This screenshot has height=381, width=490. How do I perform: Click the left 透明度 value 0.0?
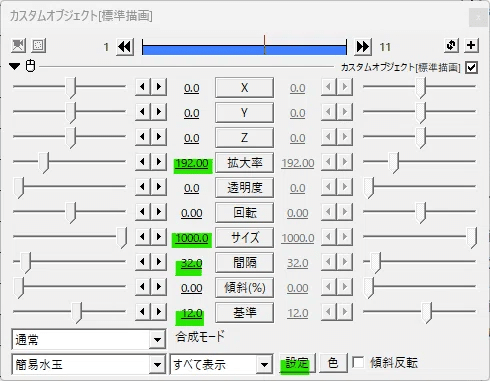pos(192,188)
